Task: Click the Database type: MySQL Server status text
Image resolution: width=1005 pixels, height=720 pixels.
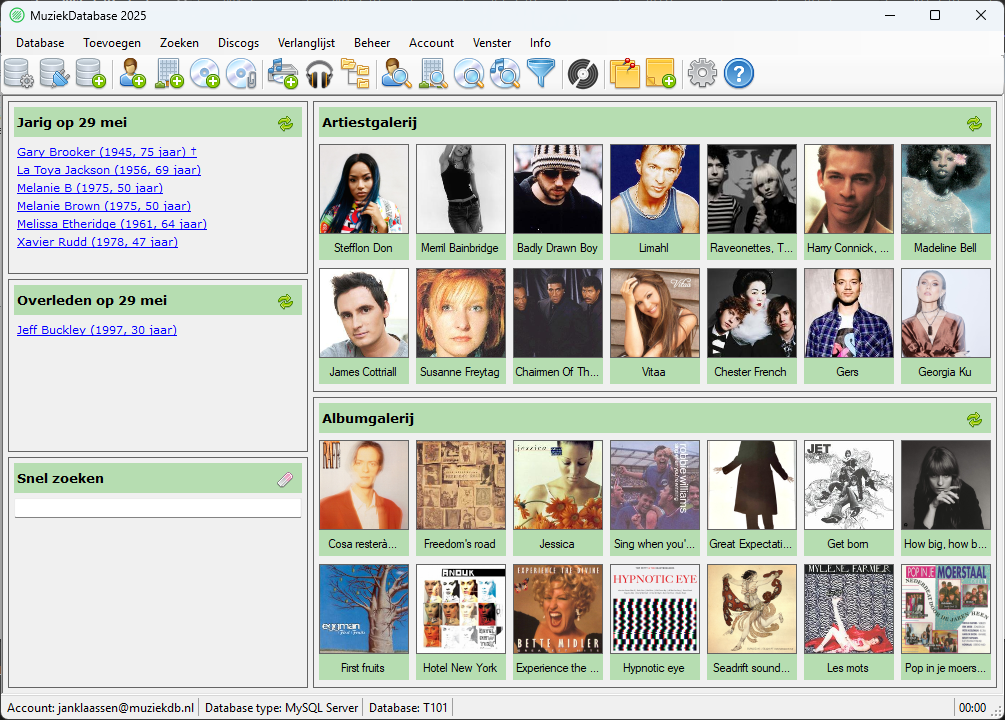Action: click(281, 708)
